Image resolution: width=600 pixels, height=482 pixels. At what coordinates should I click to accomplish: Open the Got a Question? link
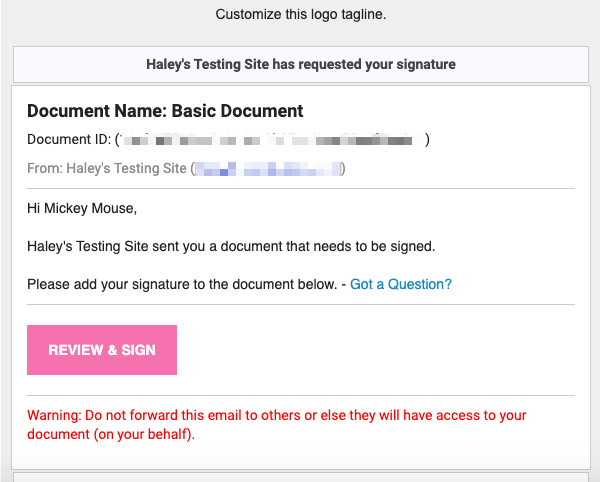tap(401, 284)
